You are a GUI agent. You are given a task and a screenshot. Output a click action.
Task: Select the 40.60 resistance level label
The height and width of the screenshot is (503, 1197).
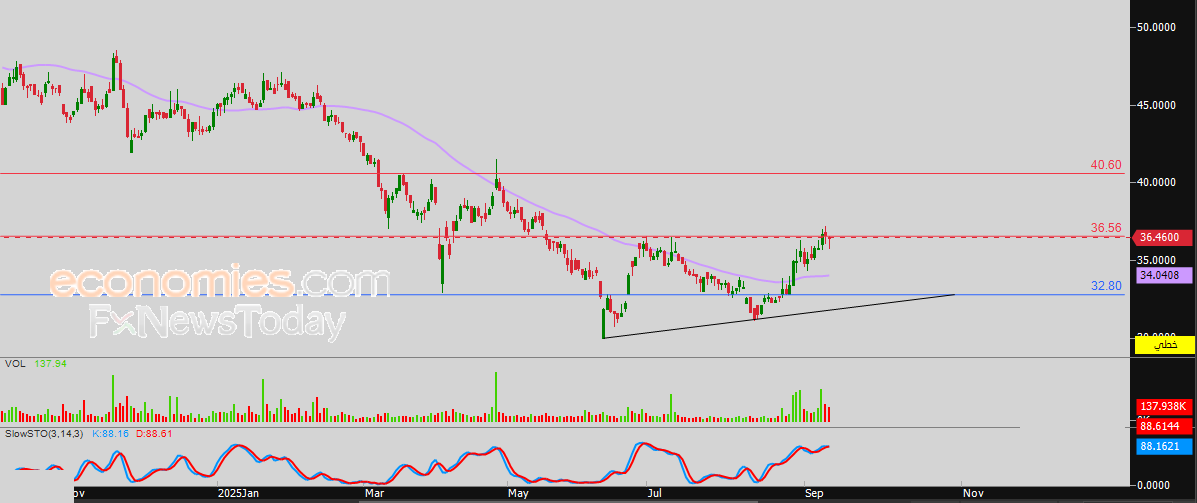click(1106, 166)
